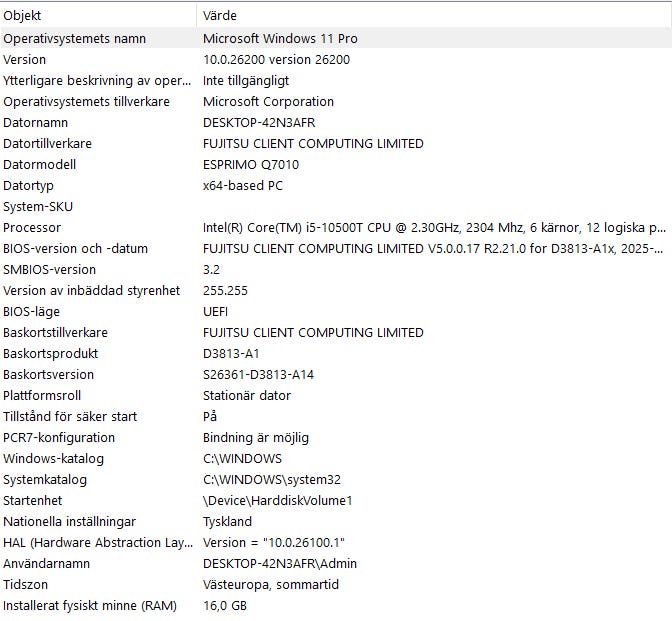Click the Plattformsroll row label
This screenshot has width=672, height=621.
[42, 396]
